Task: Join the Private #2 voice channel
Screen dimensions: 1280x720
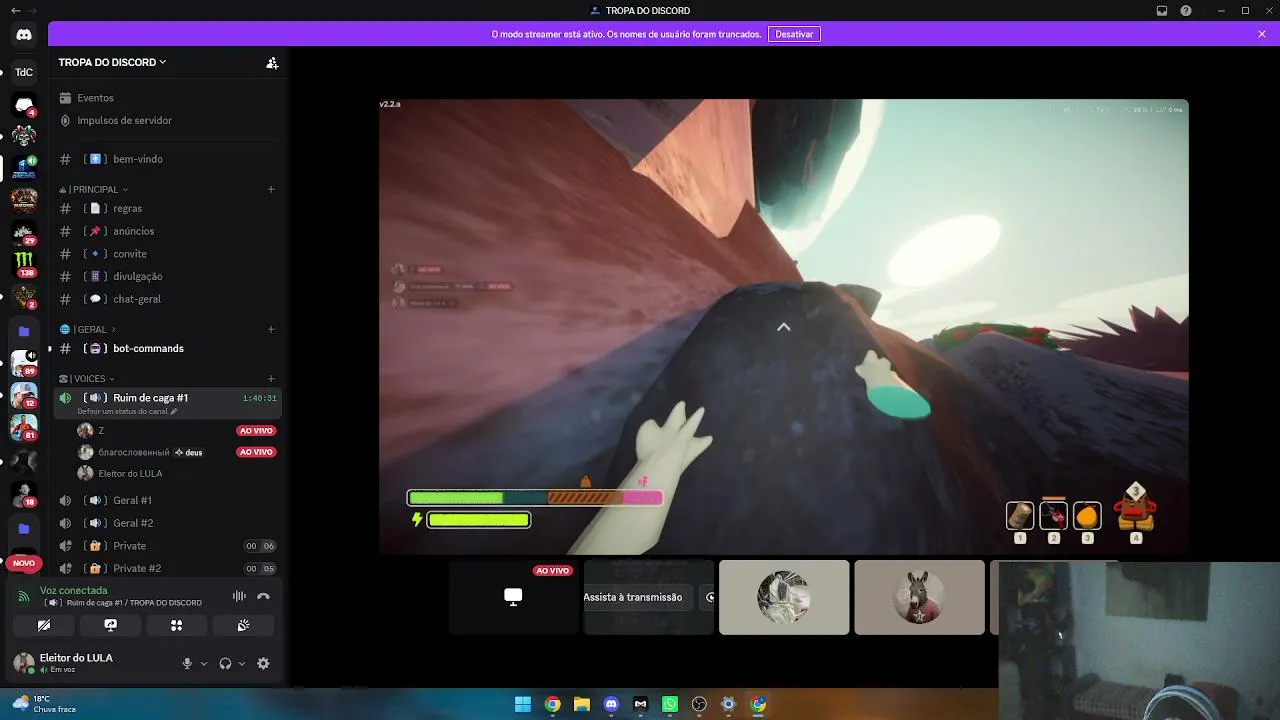Action: pos(168,568)
